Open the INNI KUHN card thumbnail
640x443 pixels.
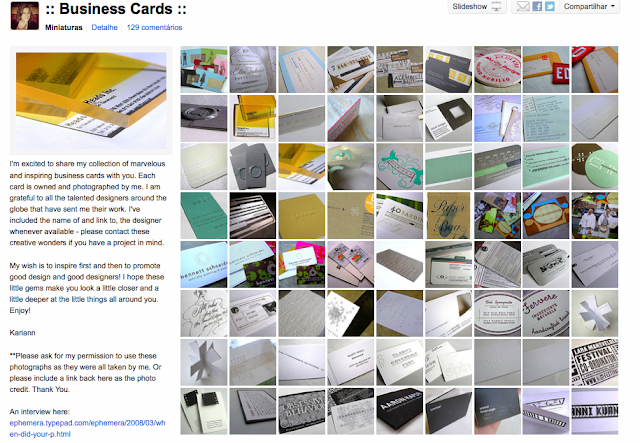[595, 411]
